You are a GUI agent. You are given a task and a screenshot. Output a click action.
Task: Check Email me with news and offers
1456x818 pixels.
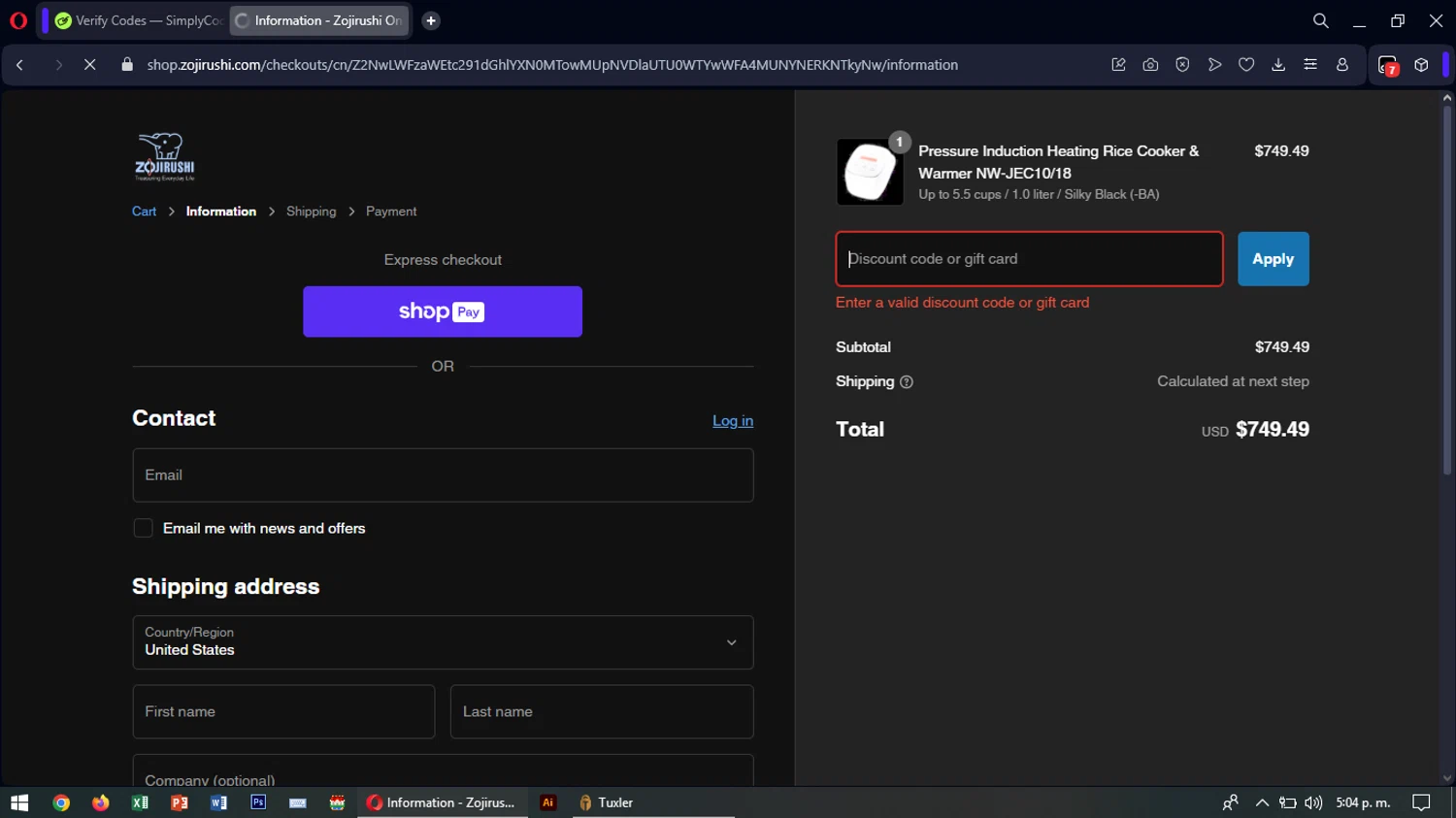click(143, 528)
